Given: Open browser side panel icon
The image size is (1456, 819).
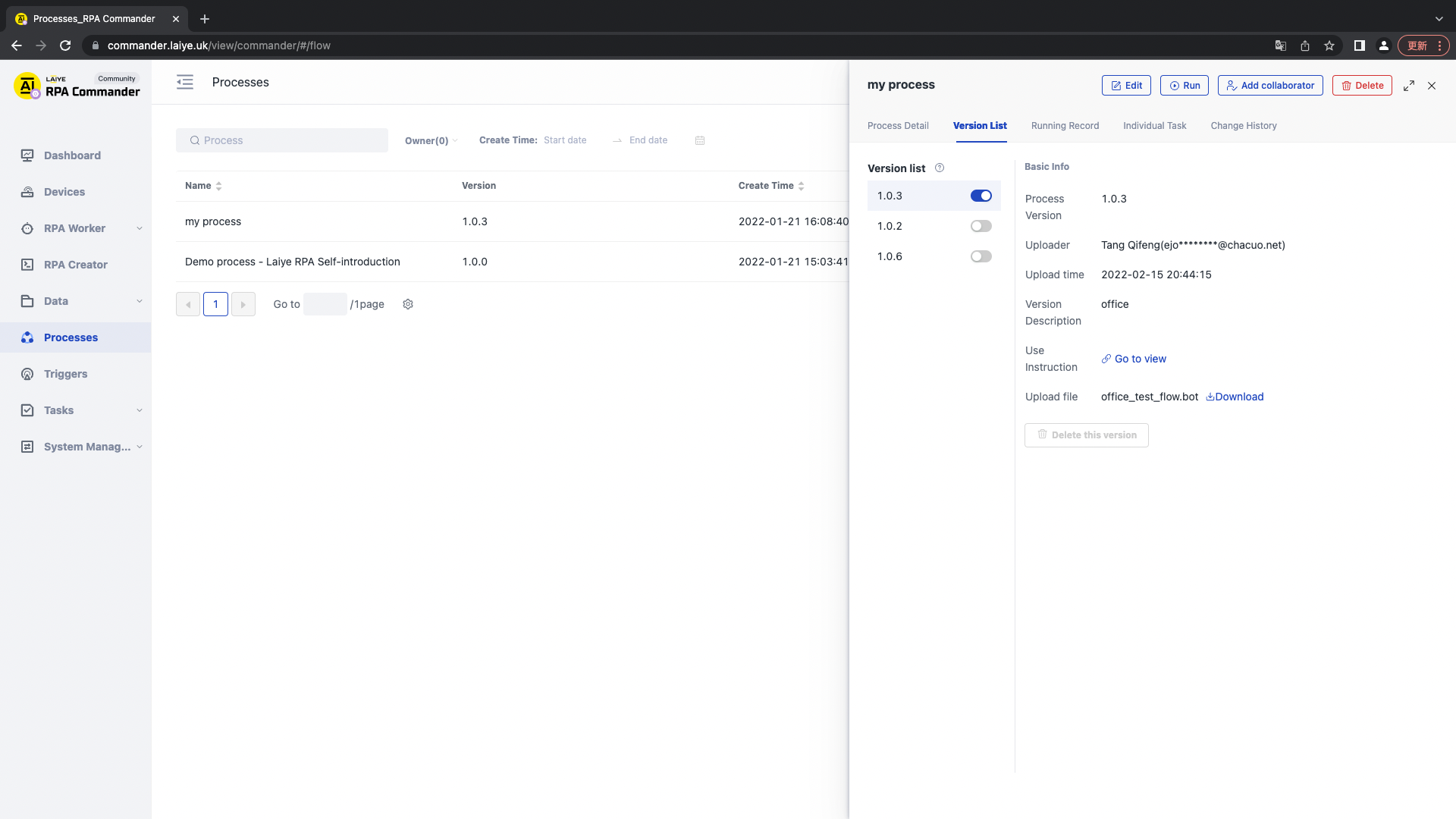Looking at the screenshot, I should (x=1360, y=45).
